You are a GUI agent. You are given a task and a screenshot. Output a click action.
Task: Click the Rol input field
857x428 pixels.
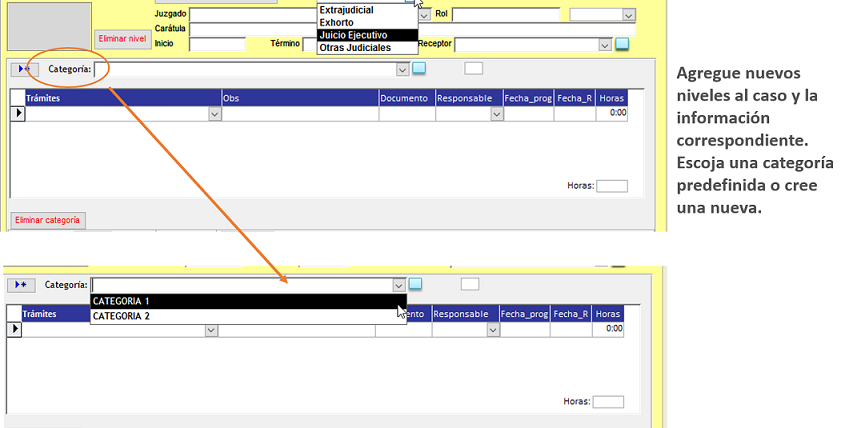[x=507, y=15]
